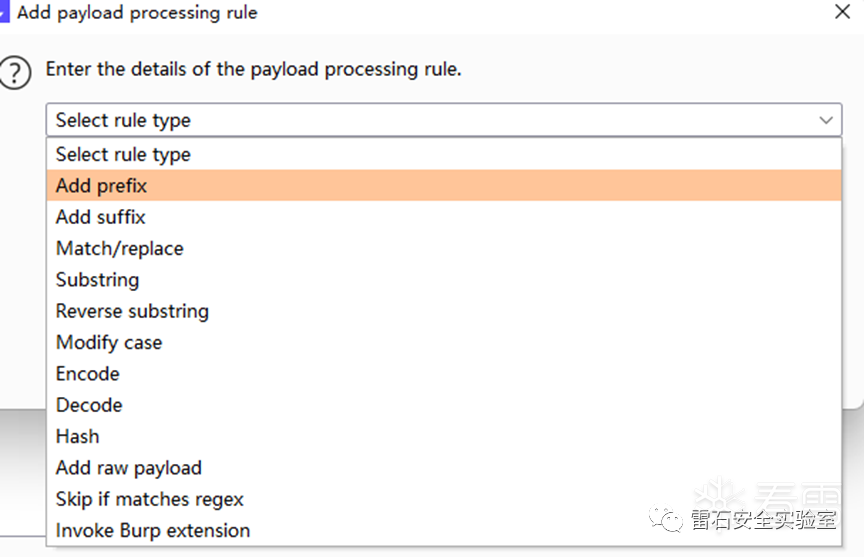
Task: Click the Burp icon in title bar
Action: click(3, 13)
